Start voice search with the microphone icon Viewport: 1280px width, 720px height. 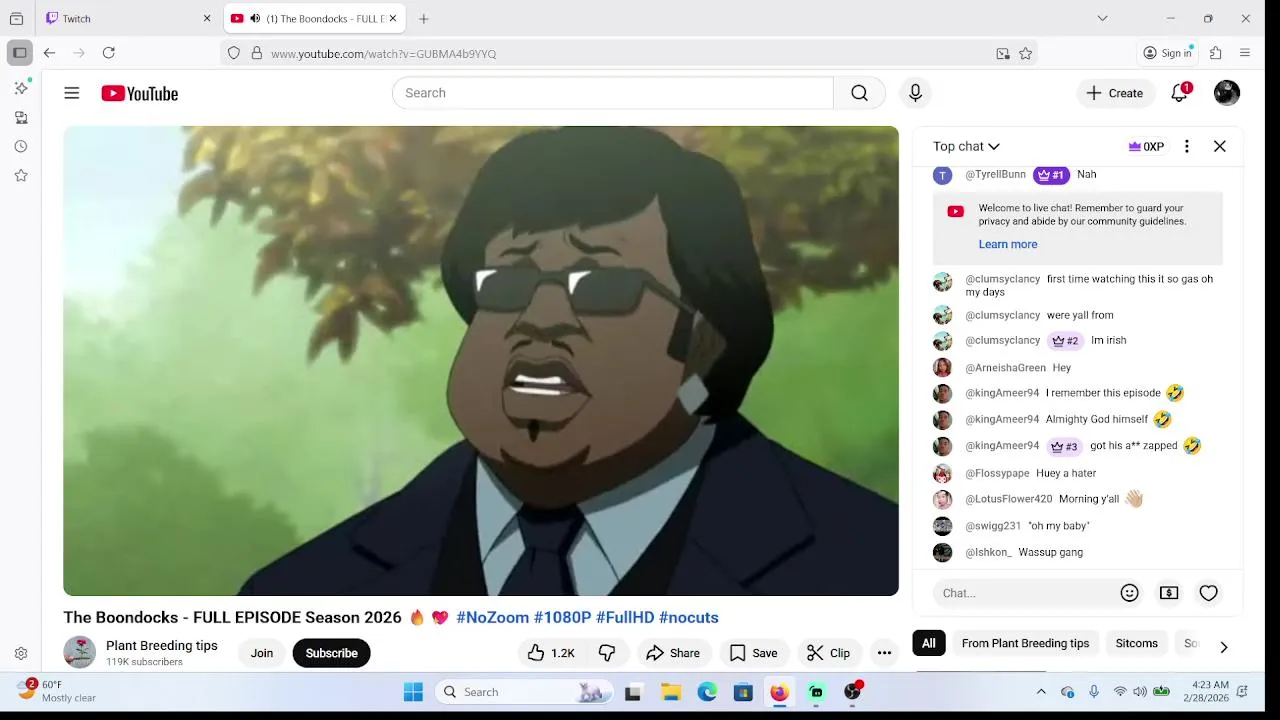915,93
